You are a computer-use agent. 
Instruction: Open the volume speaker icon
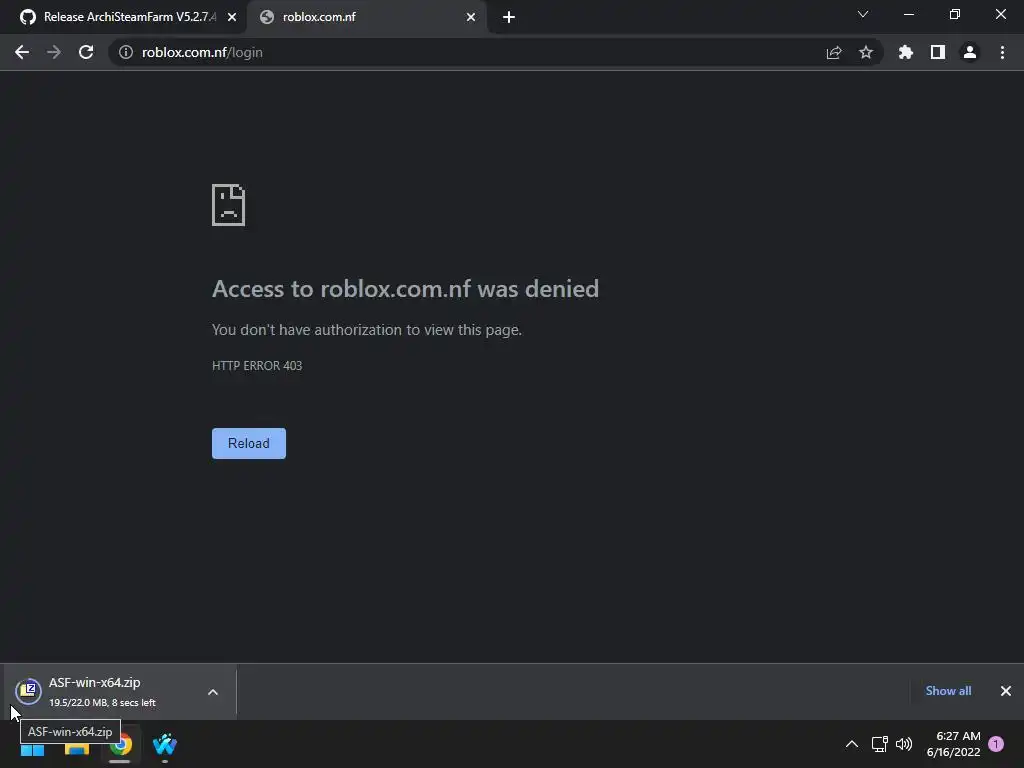click(x=904, y=744)
